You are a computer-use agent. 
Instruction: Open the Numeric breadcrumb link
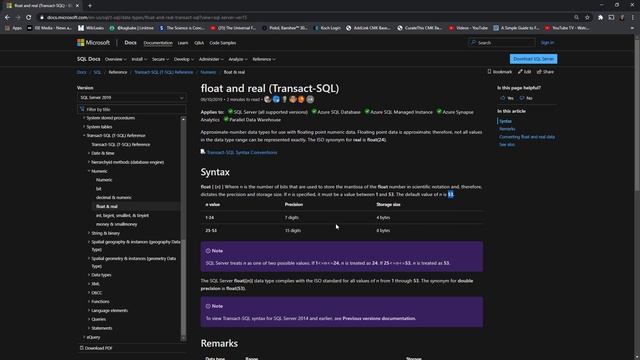click(x=208, y=72)
